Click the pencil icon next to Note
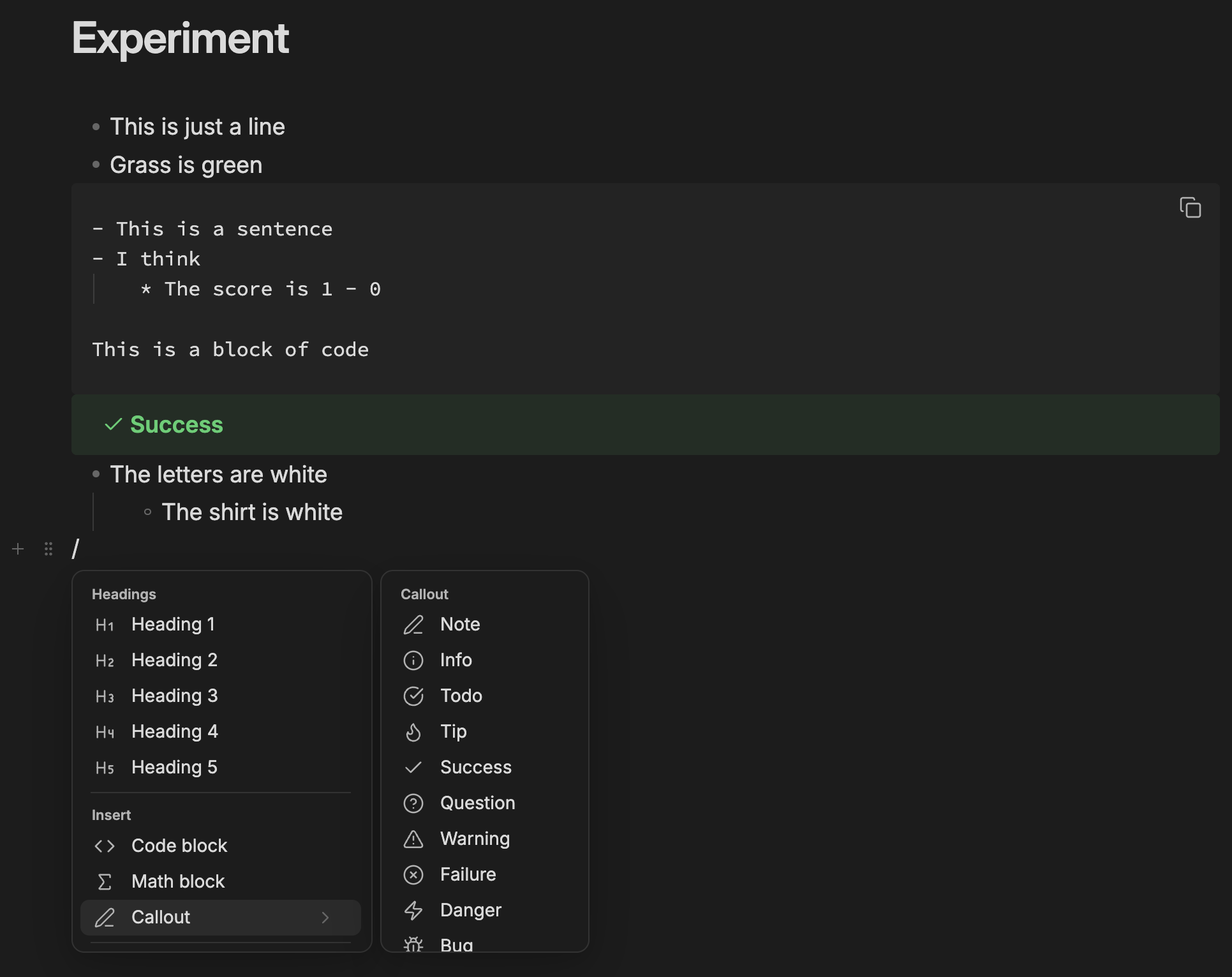 413,625
